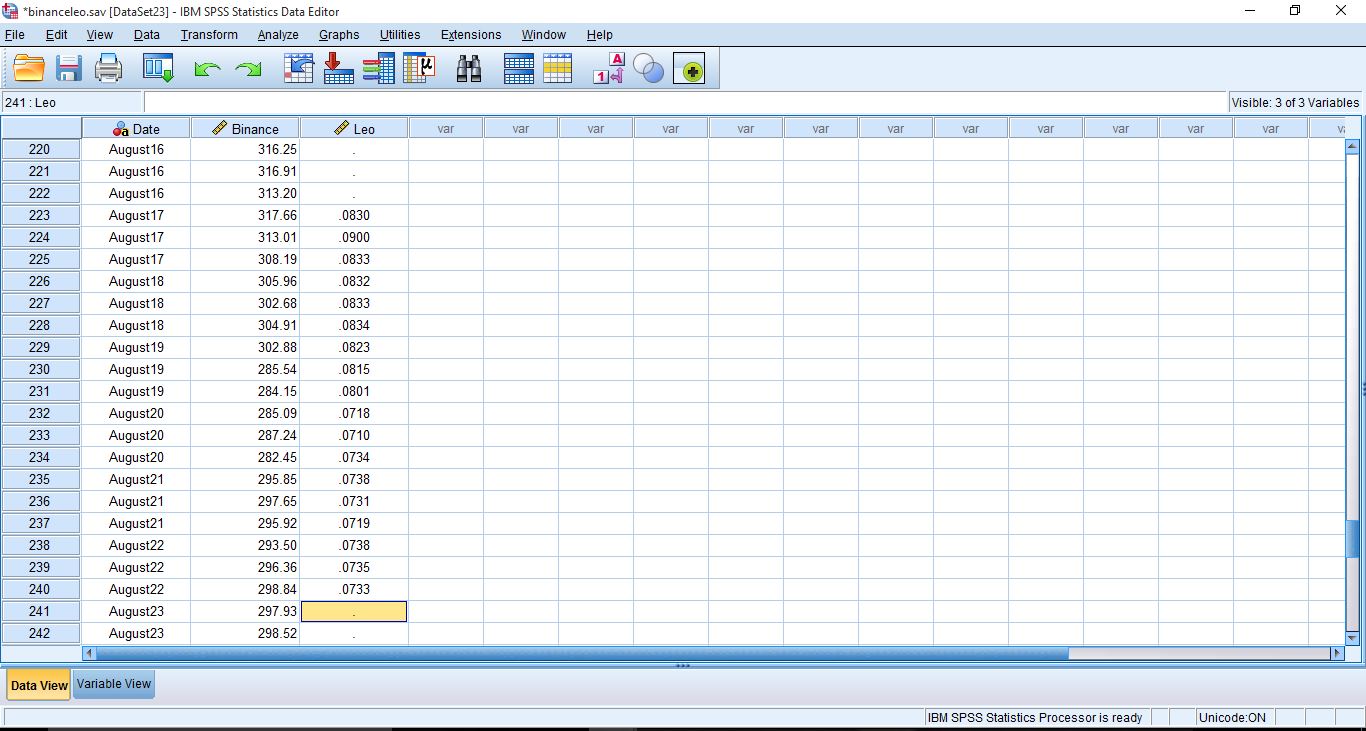This screenshot has width=1366, height=731.
Task: Select row header 241
Action: point(40,611)
